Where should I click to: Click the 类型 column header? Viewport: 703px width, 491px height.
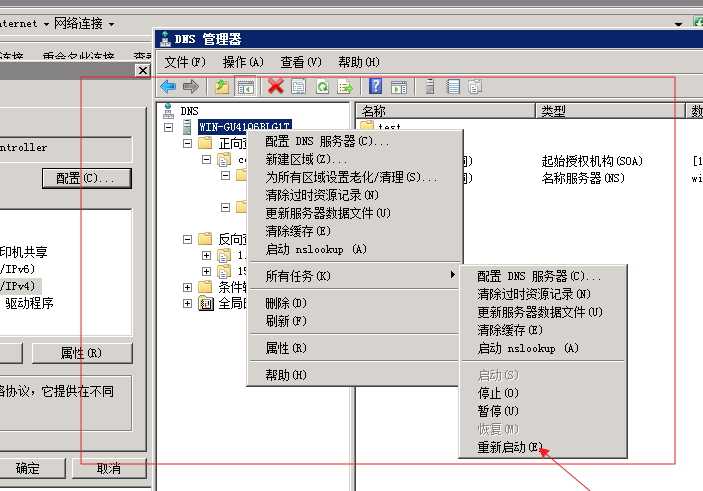click(610, 111)
